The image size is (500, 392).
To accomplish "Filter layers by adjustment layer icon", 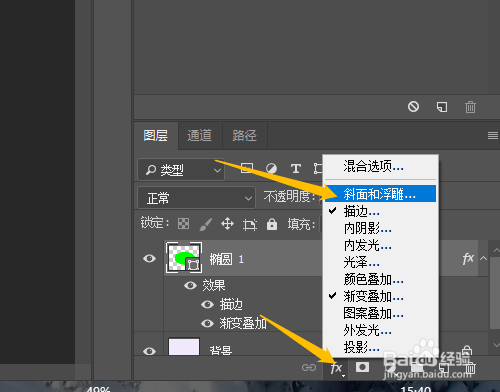I will [x=271, y=168].
